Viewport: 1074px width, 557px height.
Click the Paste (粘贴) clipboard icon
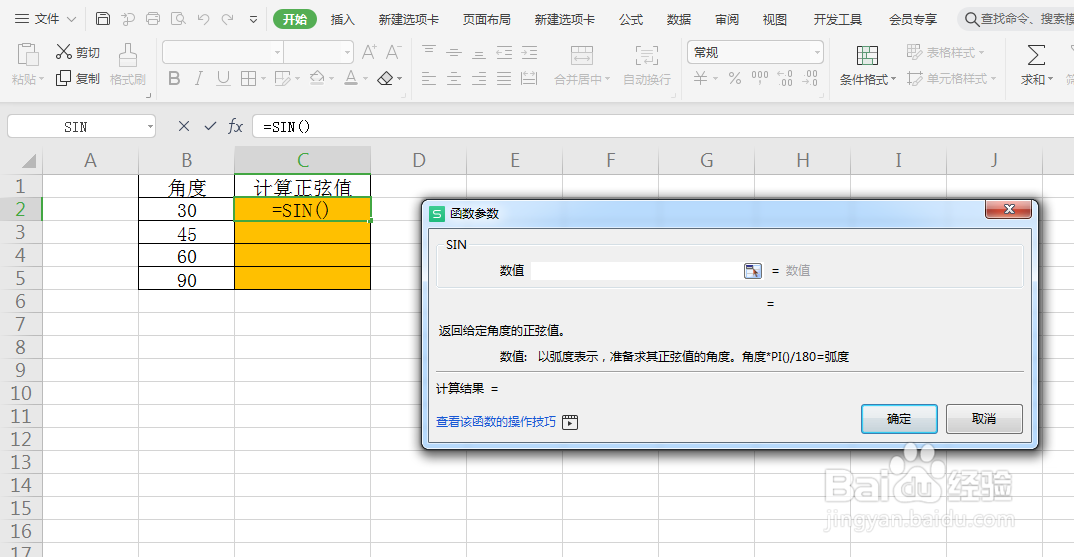pos(27,55)
